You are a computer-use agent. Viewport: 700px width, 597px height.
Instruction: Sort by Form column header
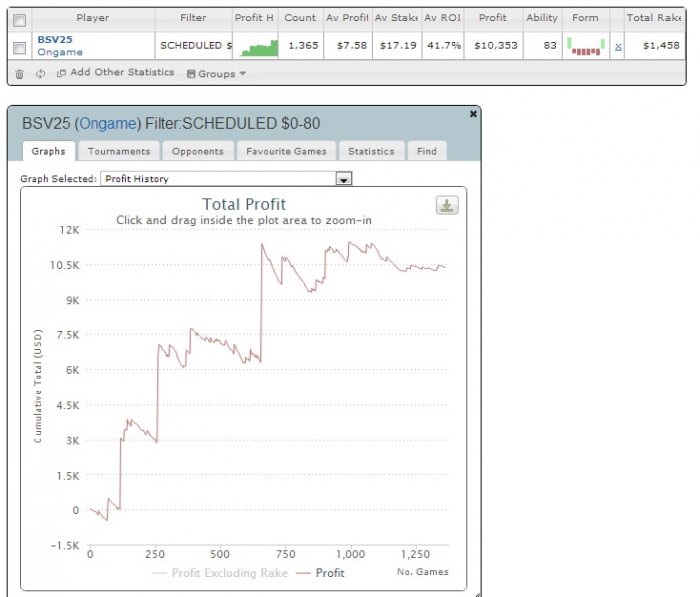585,18
